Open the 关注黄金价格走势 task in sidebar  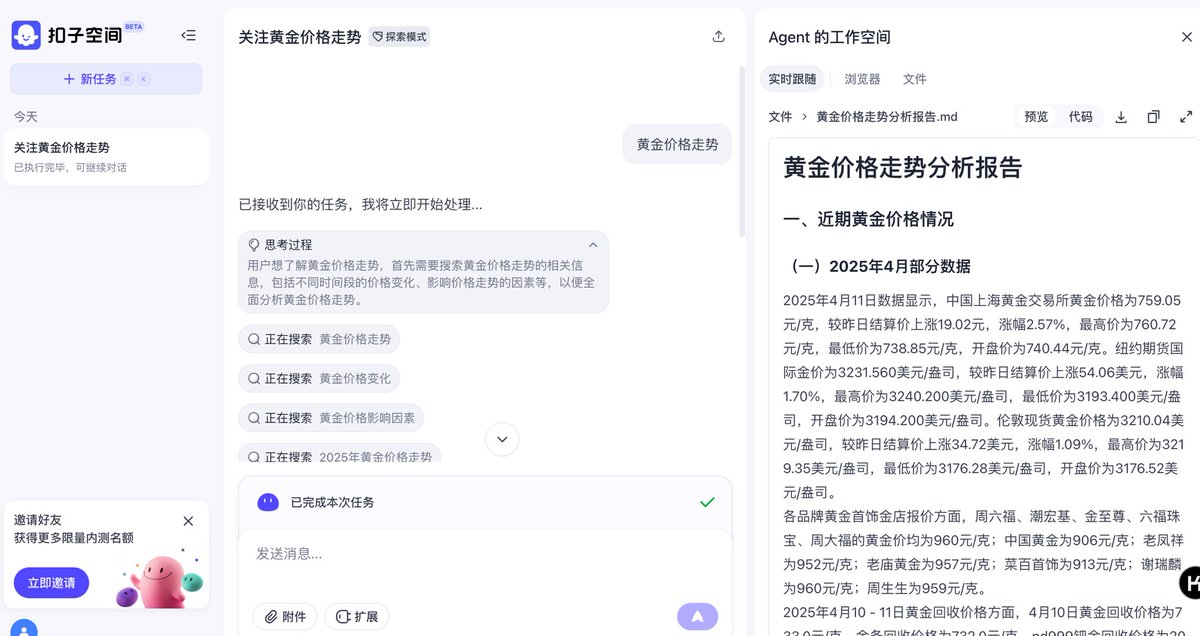pyautogui.click(x=106, y=157)
